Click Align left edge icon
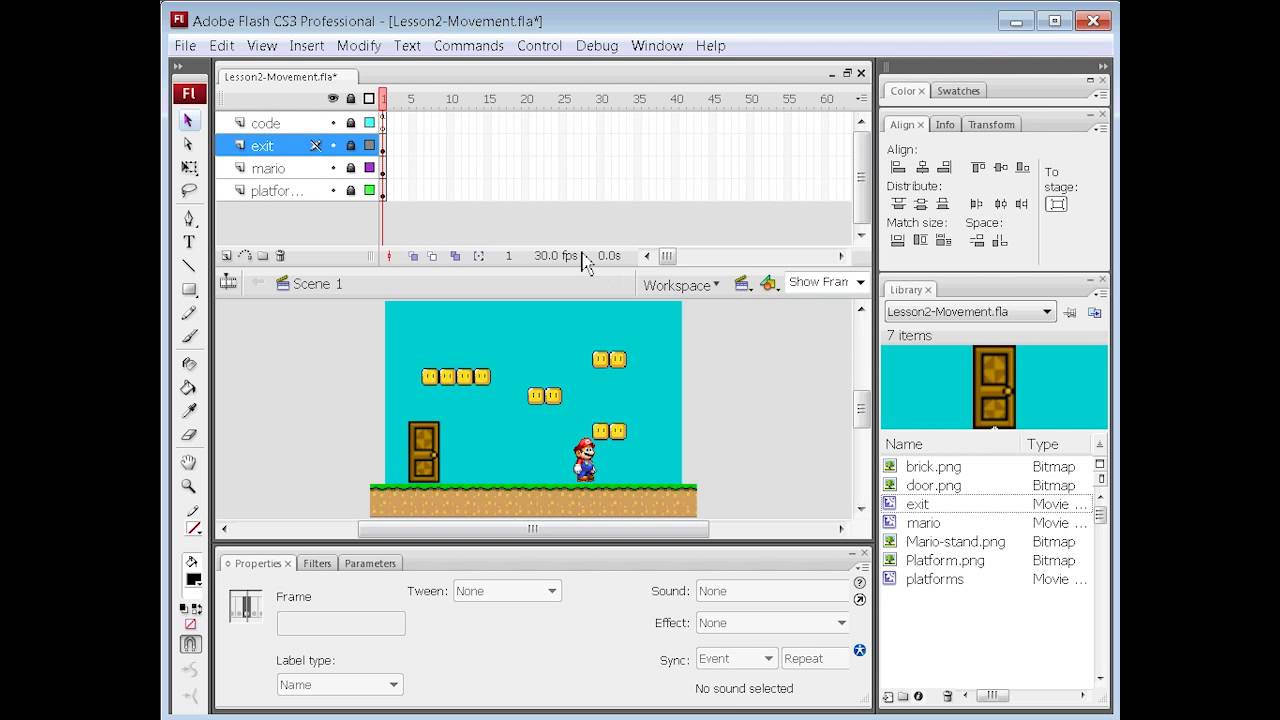1280x720 pixels. [898, 167]
